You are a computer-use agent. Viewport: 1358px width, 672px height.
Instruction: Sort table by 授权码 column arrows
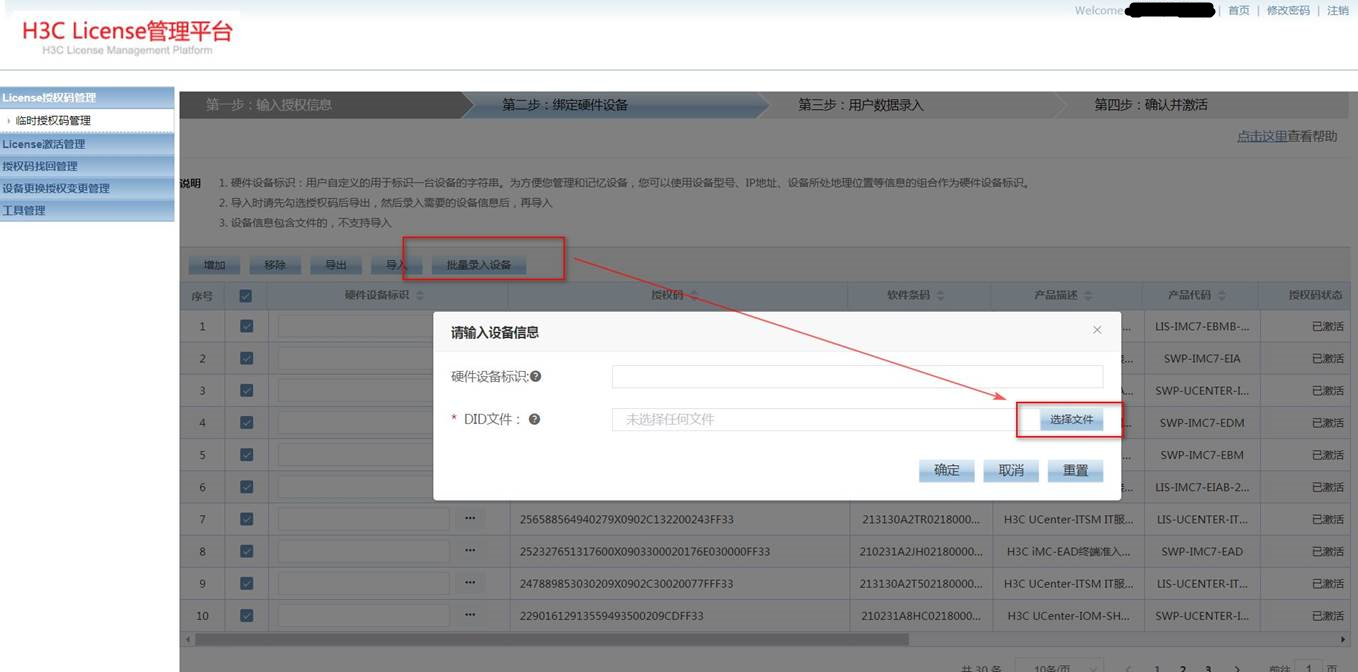tap(694, 296)
